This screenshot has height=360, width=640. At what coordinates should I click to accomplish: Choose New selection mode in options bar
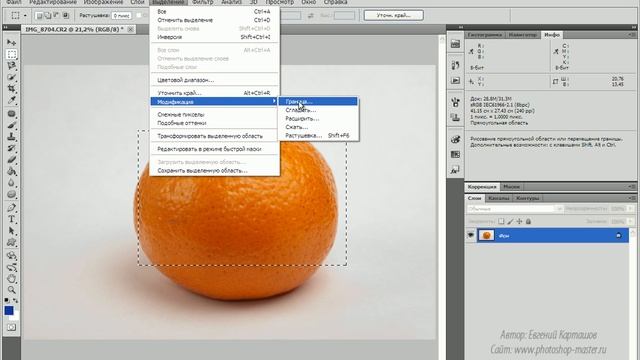coord(39,16)
